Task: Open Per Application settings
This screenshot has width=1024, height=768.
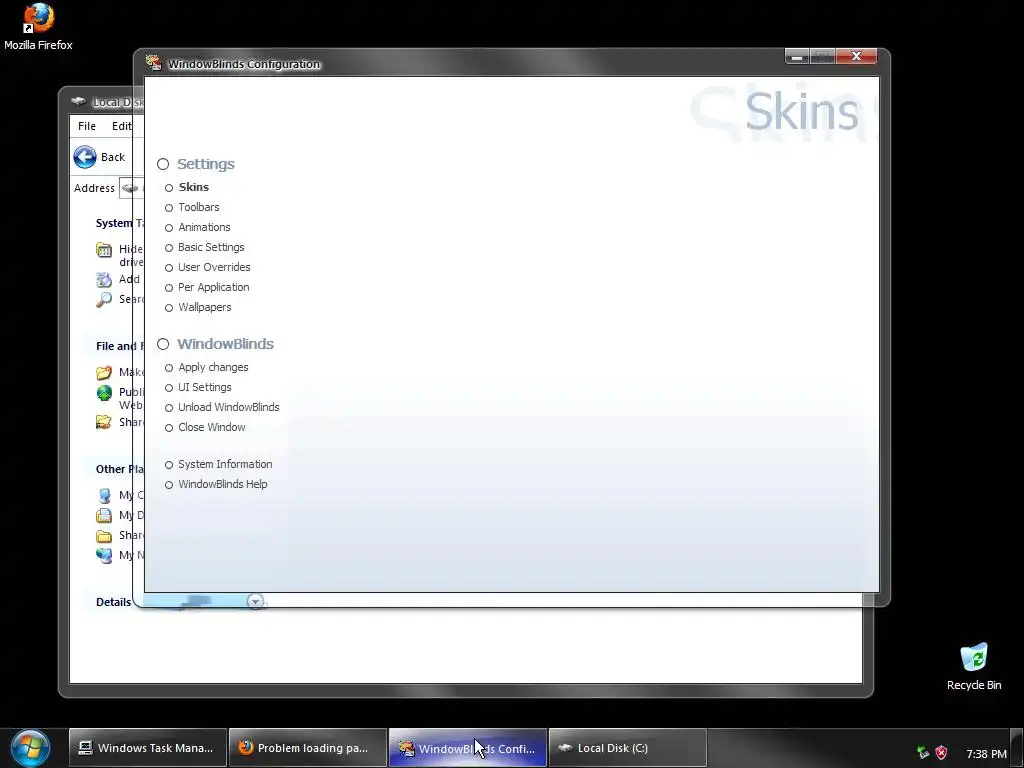Action: coord(214,287)
